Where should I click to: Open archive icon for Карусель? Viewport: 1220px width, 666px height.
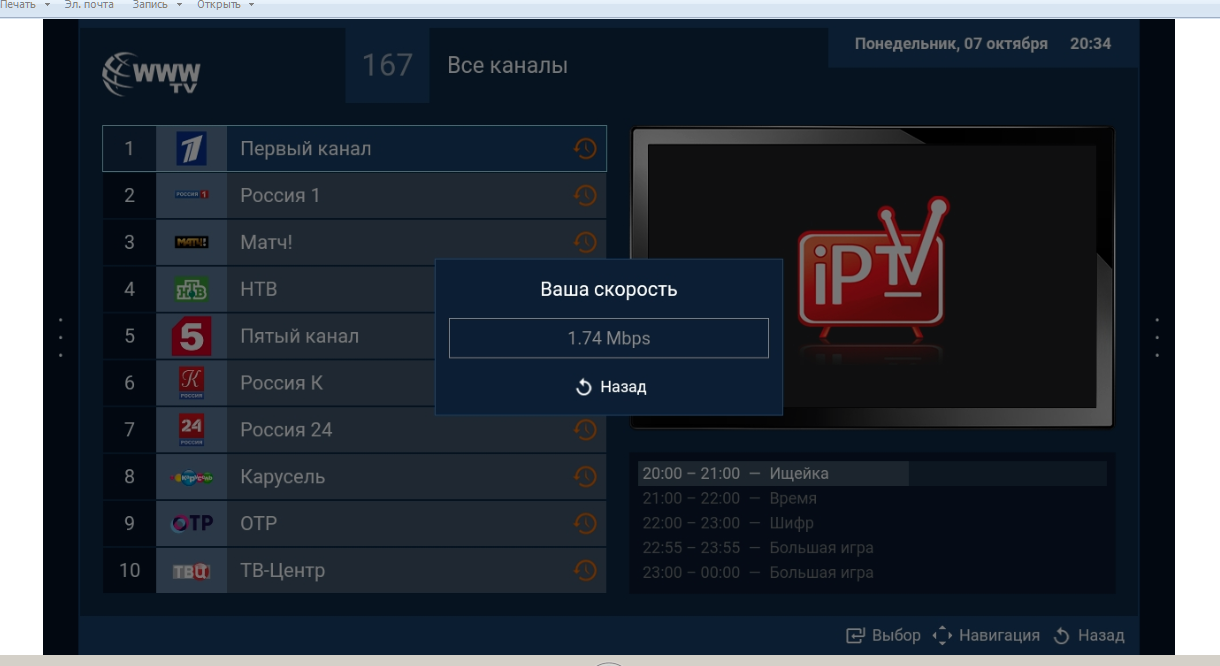pyautogui.click(x=585, y=477)
